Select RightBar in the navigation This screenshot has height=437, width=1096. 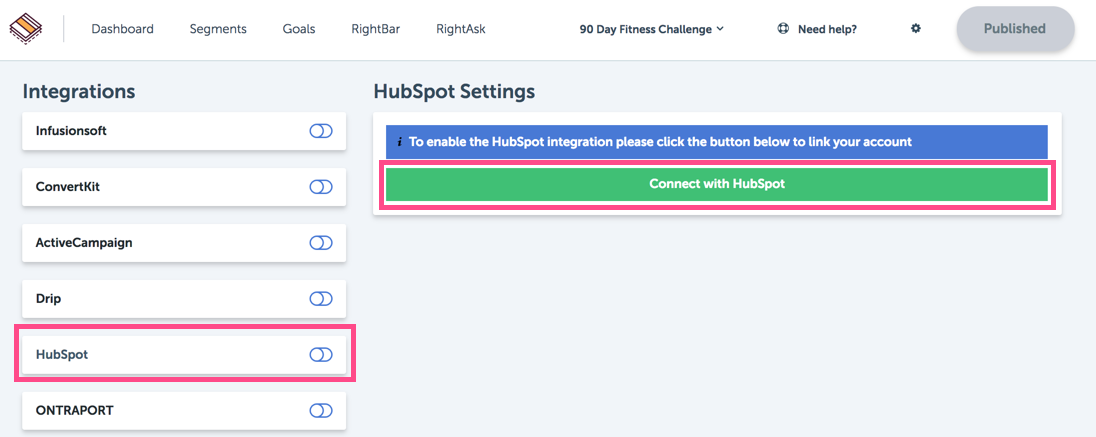click(x=375, y=29)
